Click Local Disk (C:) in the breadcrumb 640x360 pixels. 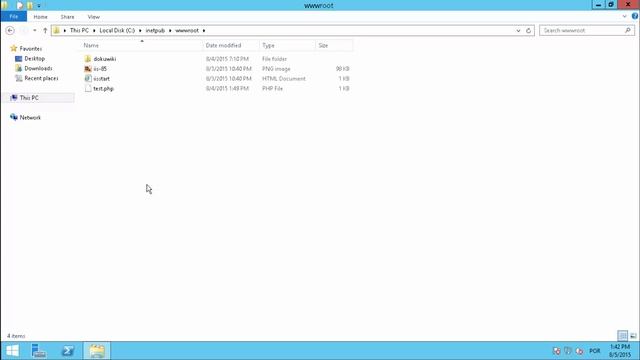pyautogui.click(x=117, y=31)
